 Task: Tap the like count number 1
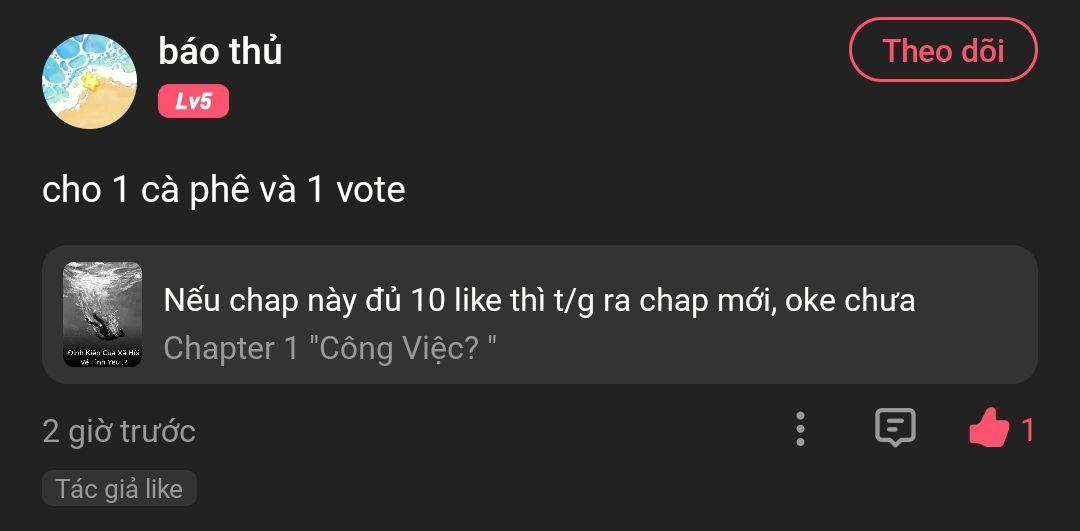tap(1028, 430)
